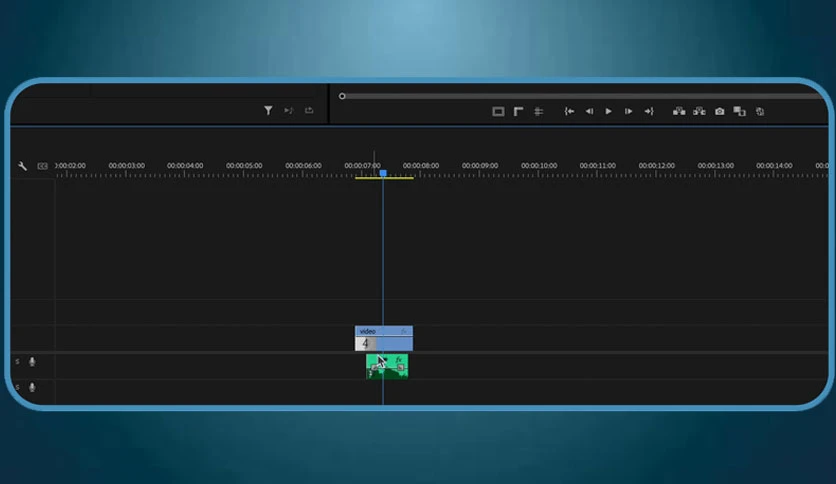Step back one frame

tap(589, 111)
